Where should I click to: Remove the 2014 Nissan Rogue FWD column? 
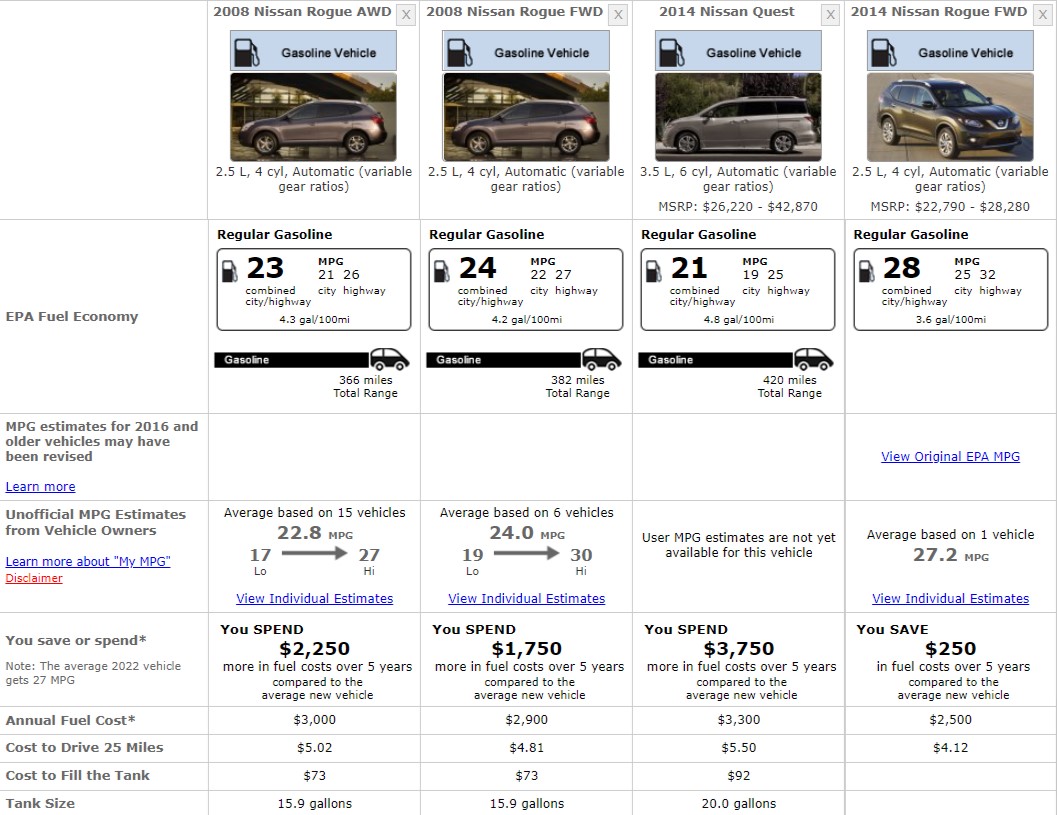[x=1042, y=14]
